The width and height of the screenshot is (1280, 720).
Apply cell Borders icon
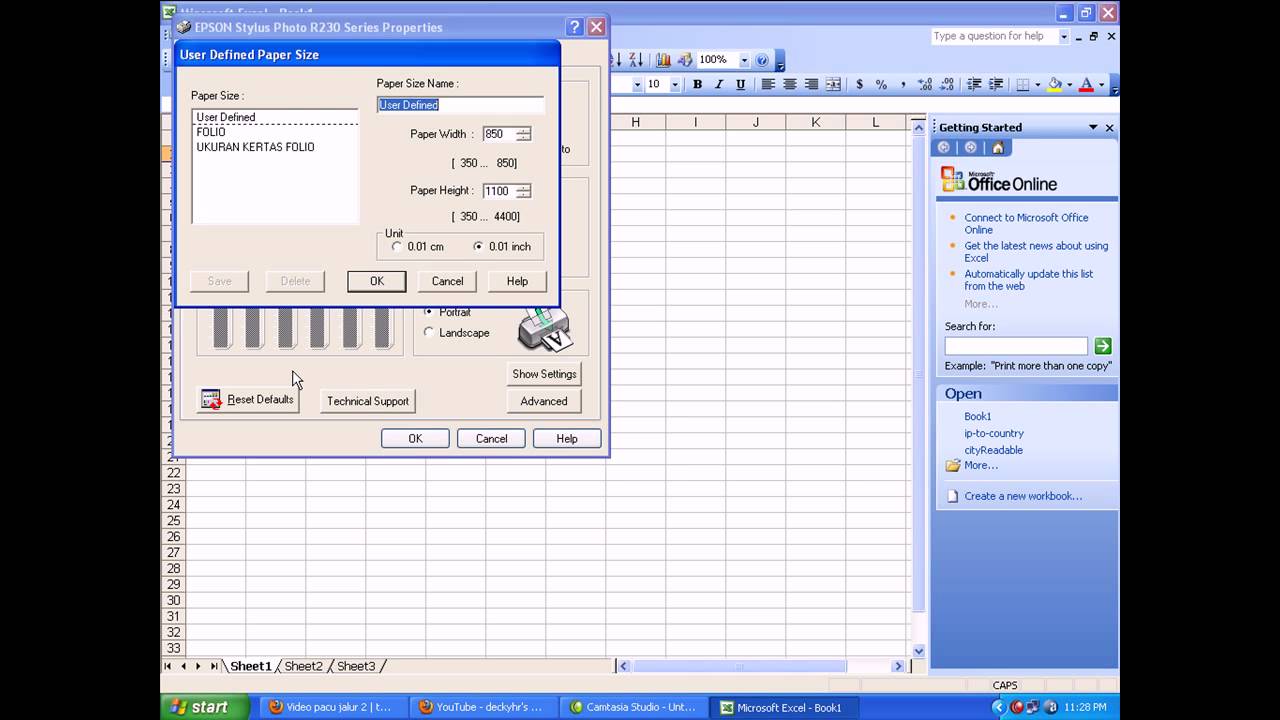point(1023,85)
